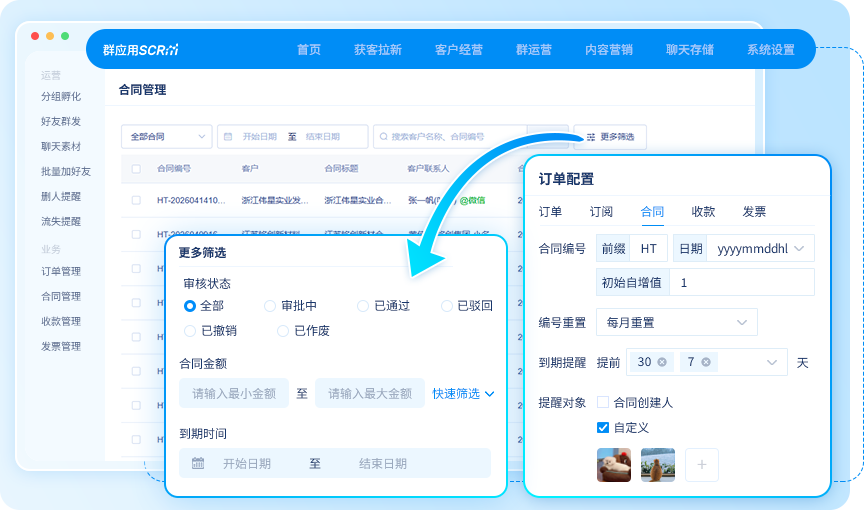Open 批量加好友 in sidebar
Viewport: 864px width, 510px height.
pos(66,171)
